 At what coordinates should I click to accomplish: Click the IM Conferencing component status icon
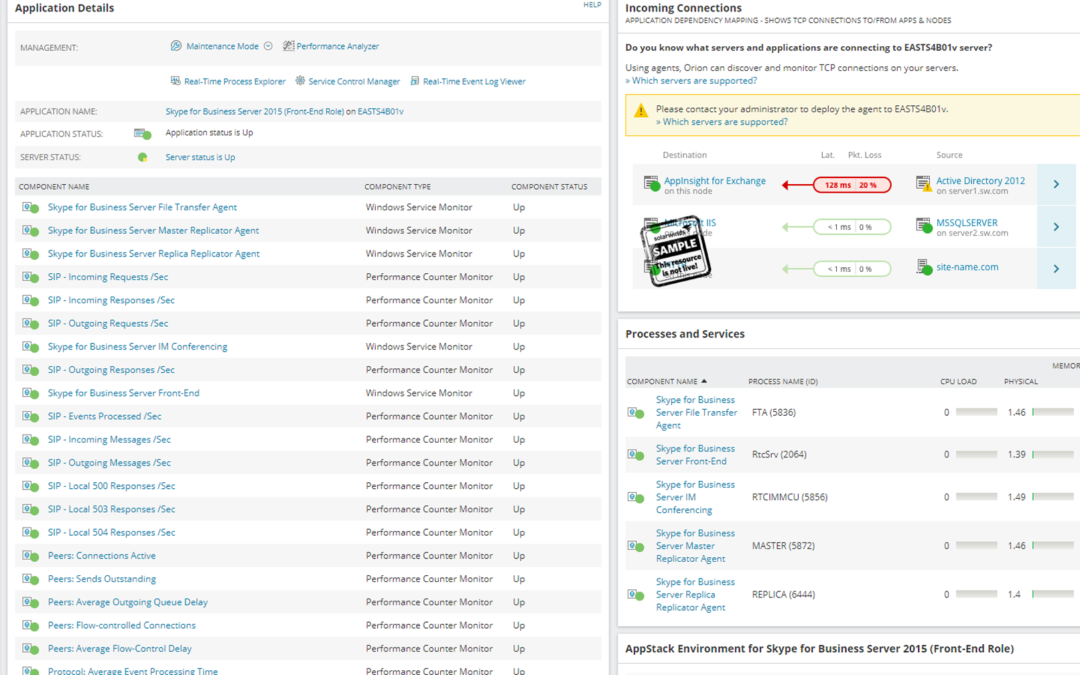pyautogui.click(x=30, y=347)
